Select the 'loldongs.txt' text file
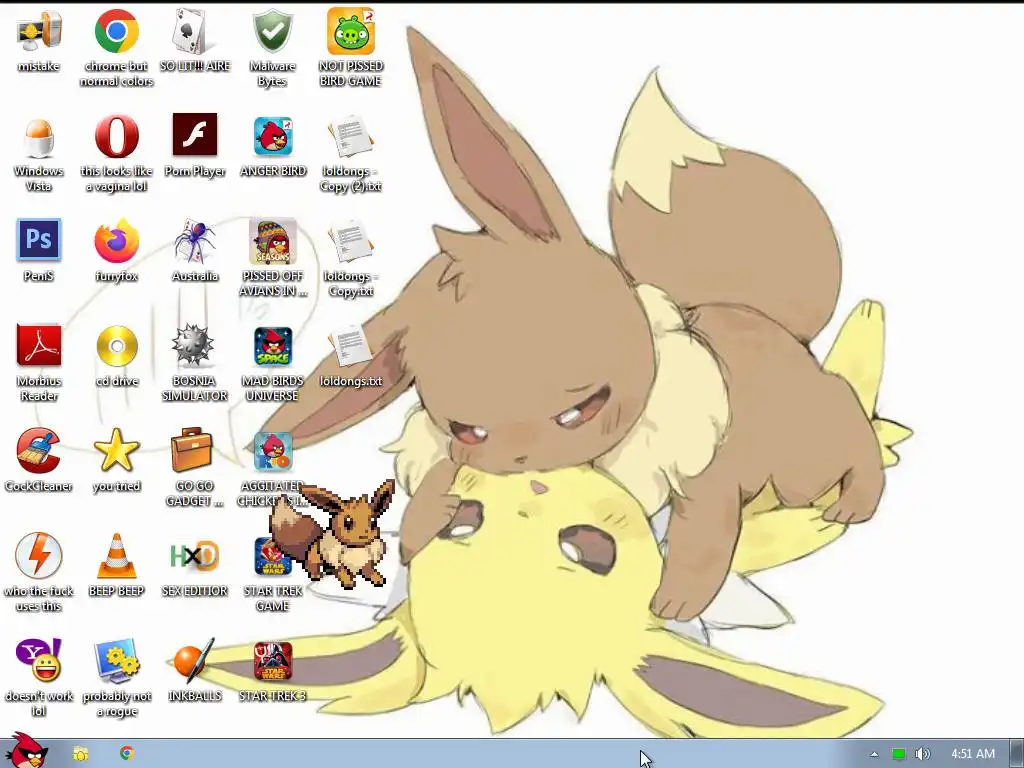The width and height of the screenshot is (1024, 768). 351,346
